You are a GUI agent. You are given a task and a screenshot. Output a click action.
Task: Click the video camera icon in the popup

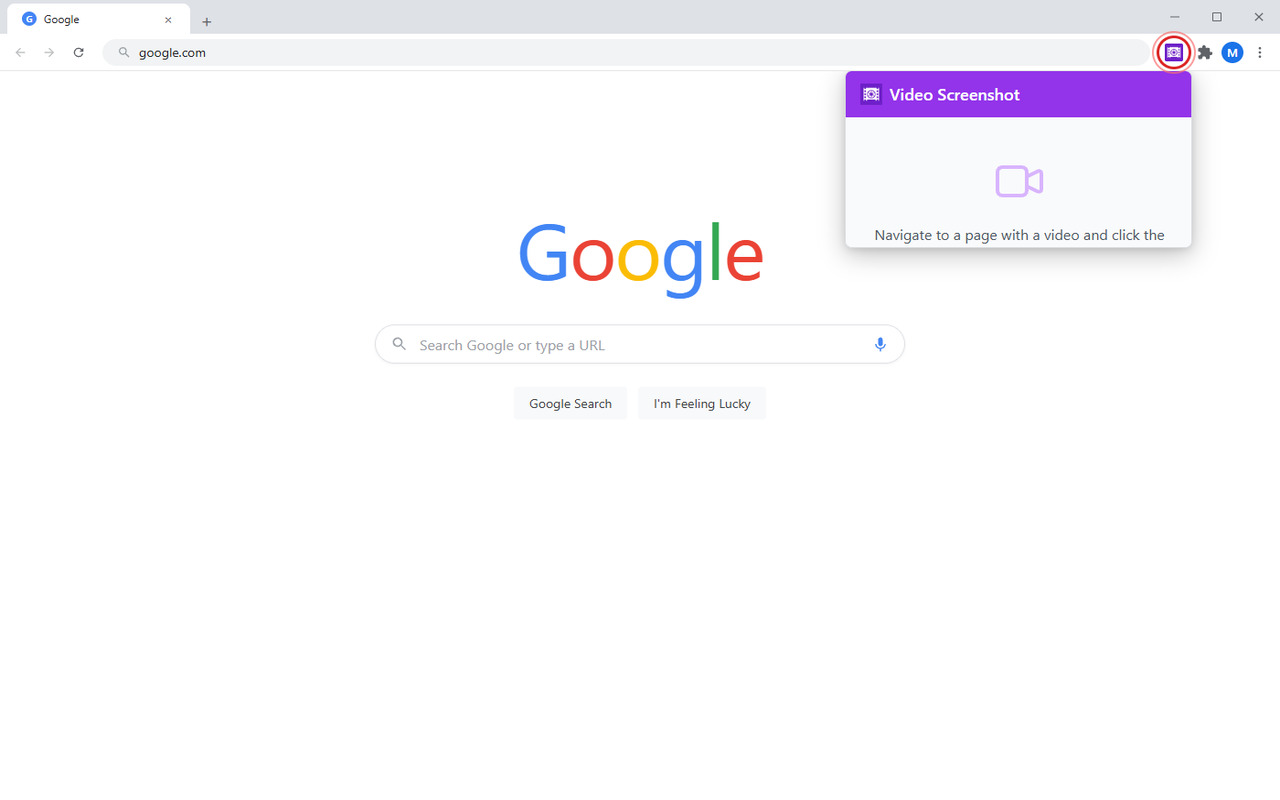pyautogui.click(x=1018, y=181)
